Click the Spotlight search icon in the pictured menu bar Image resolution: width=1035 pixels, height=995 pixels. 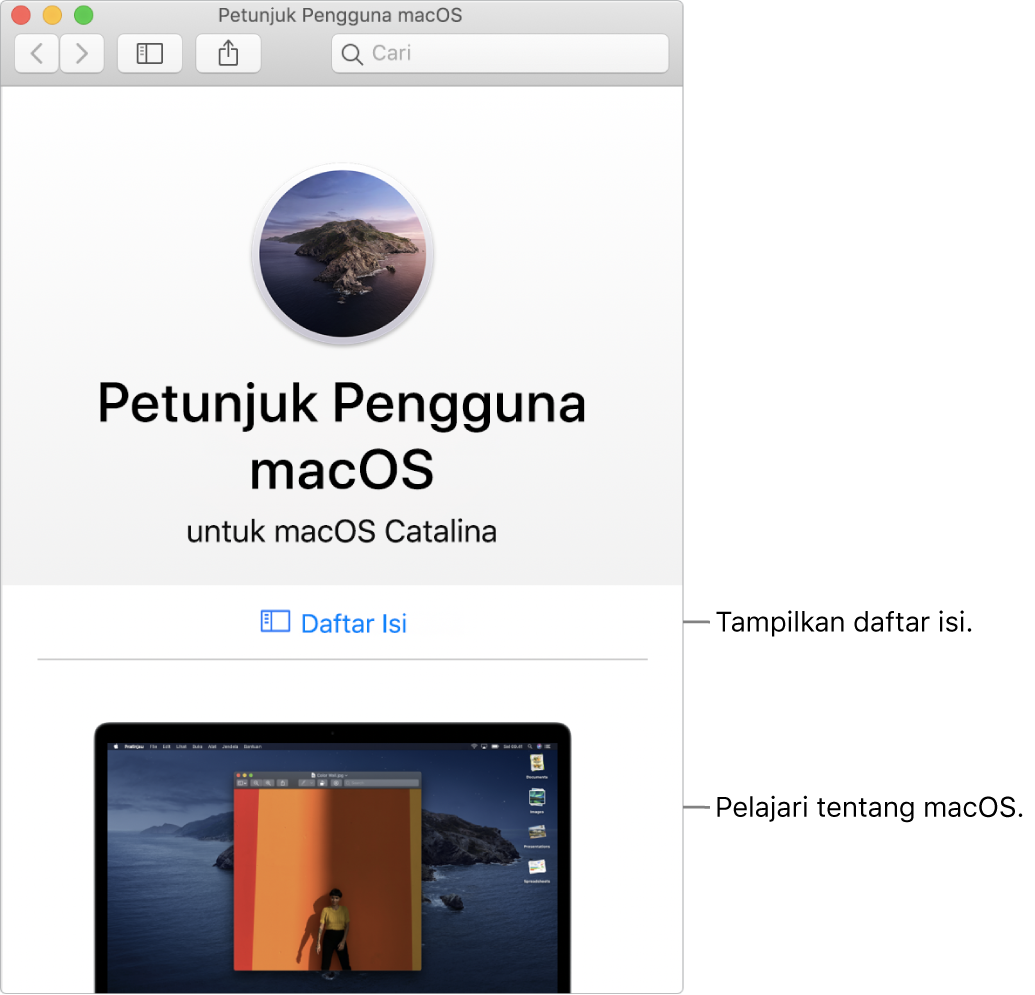click(530, 746)
